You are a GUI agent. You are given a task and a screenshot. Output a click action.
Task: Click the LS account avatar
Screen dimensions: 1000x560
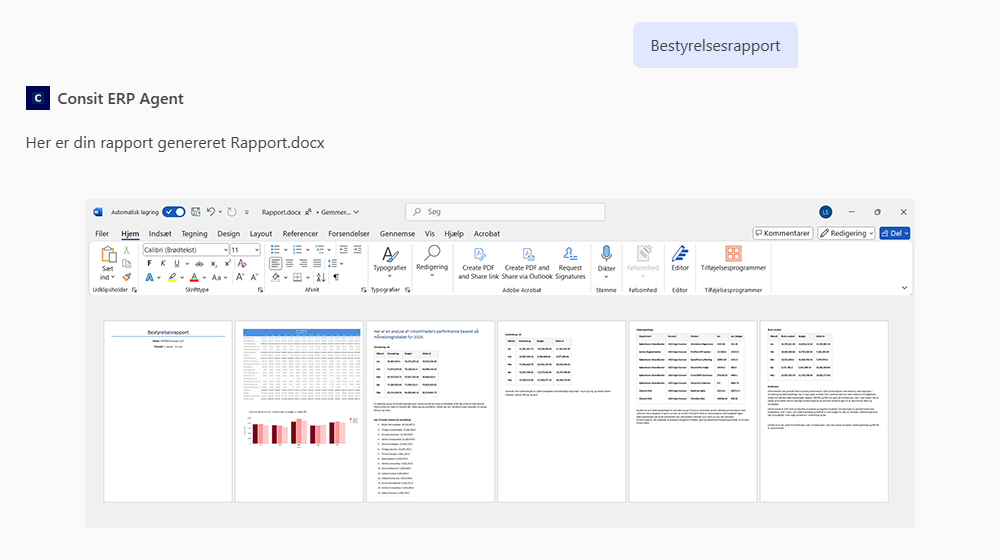(x=825, y=212)
